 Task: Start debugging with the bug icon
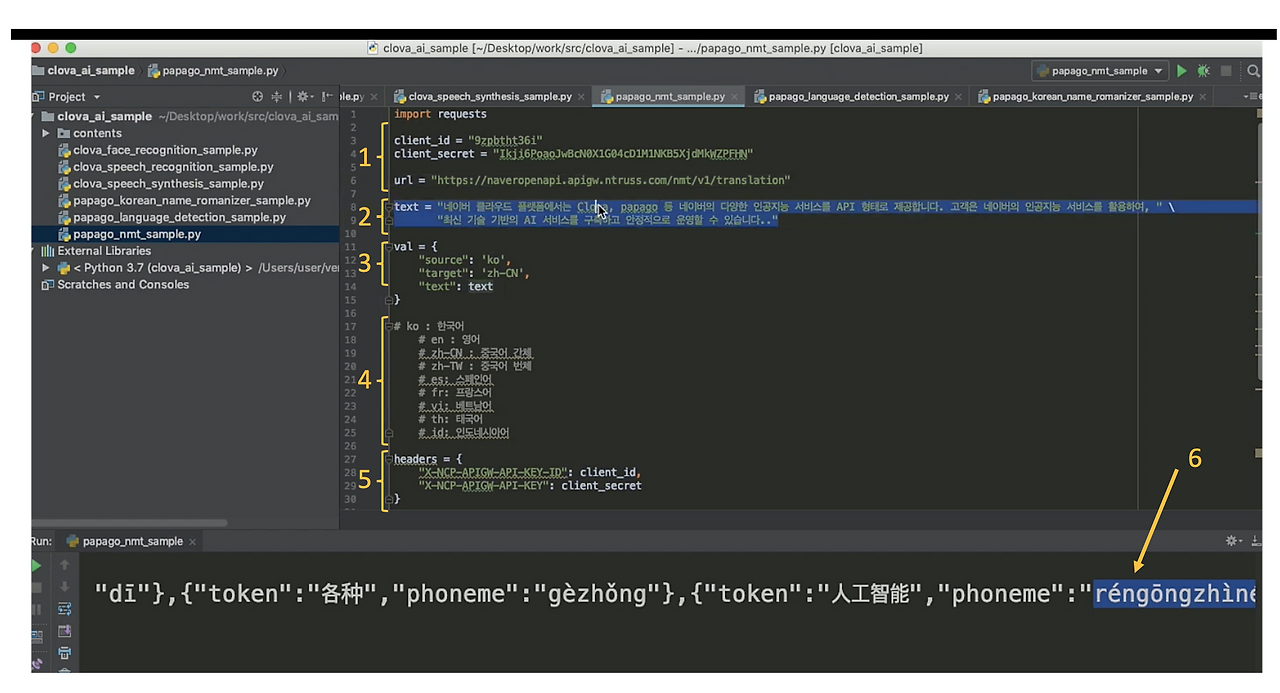1204,71
